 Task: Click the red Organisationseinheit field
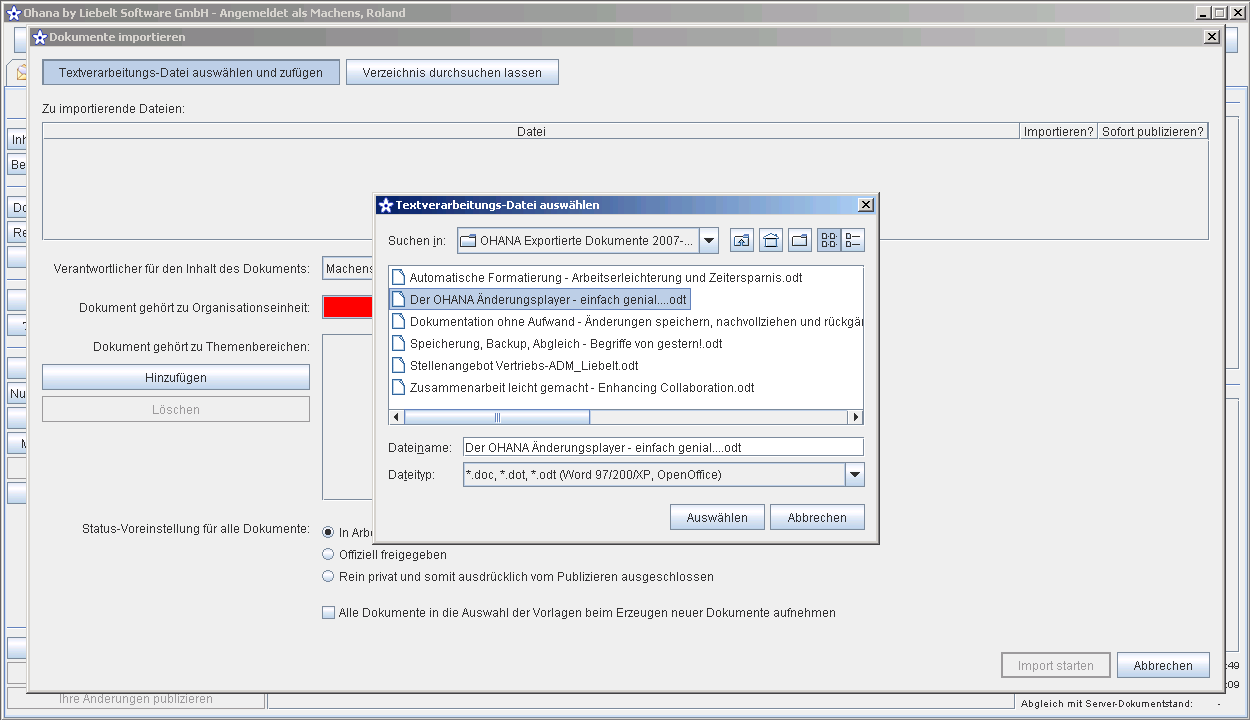pos(347,308)
